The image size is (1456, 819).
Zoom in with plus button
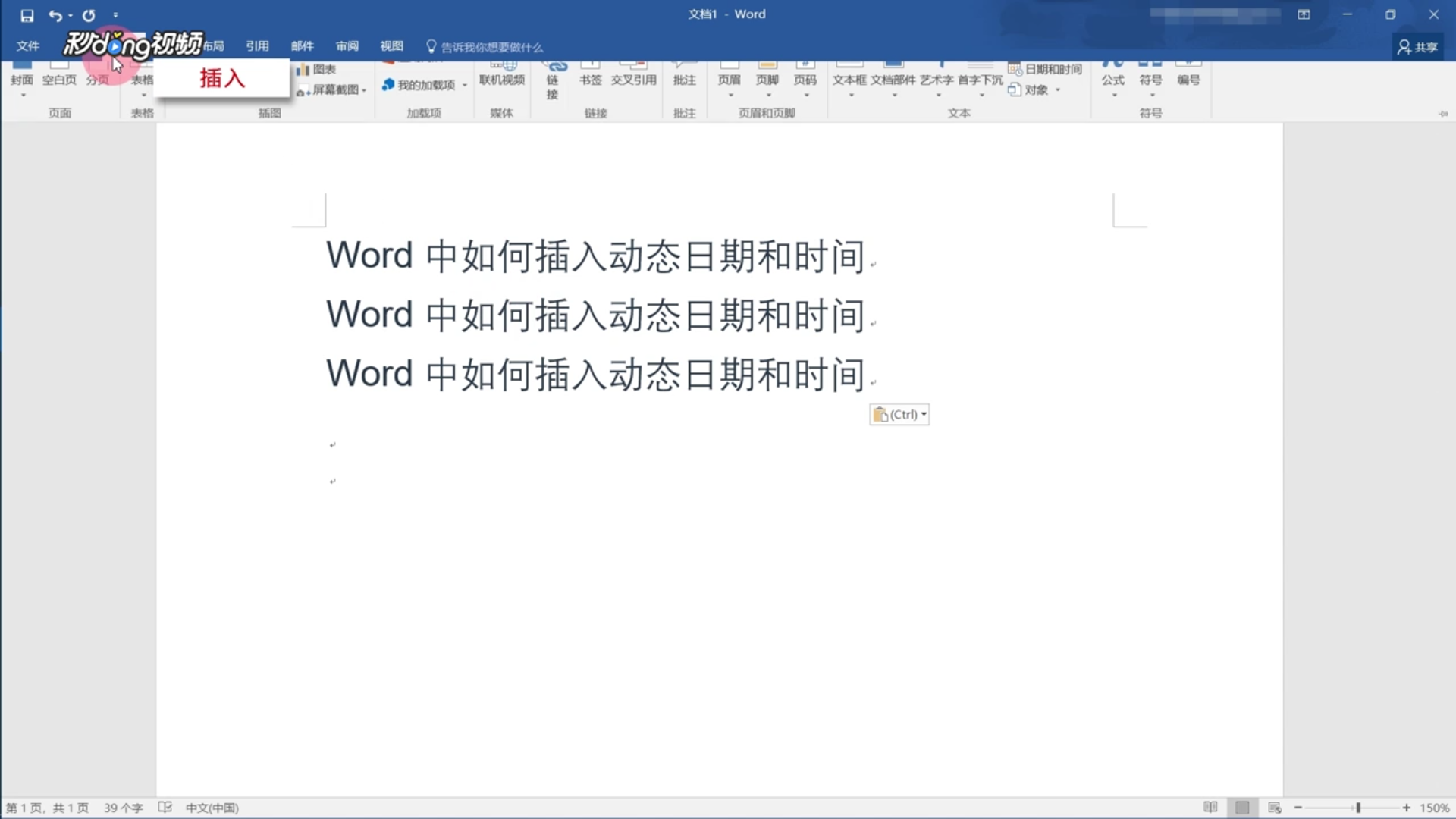point(1407,808)
